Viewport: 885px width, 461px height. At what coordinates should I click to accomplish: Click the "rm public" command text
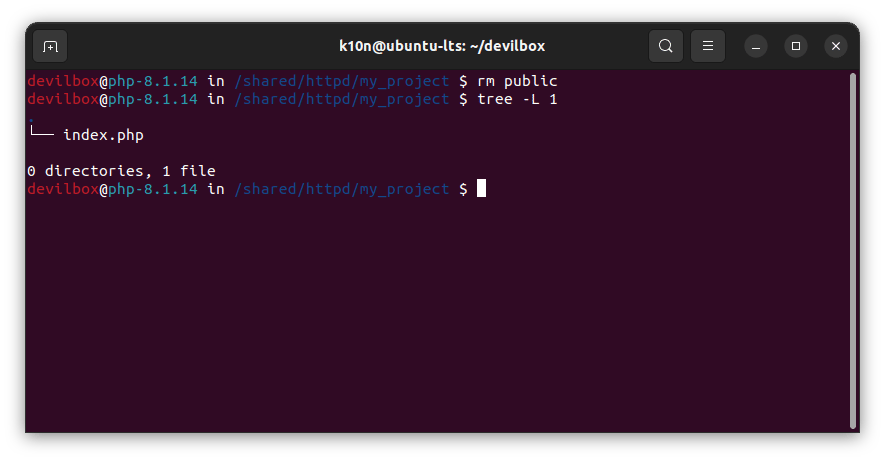(517, 81)
